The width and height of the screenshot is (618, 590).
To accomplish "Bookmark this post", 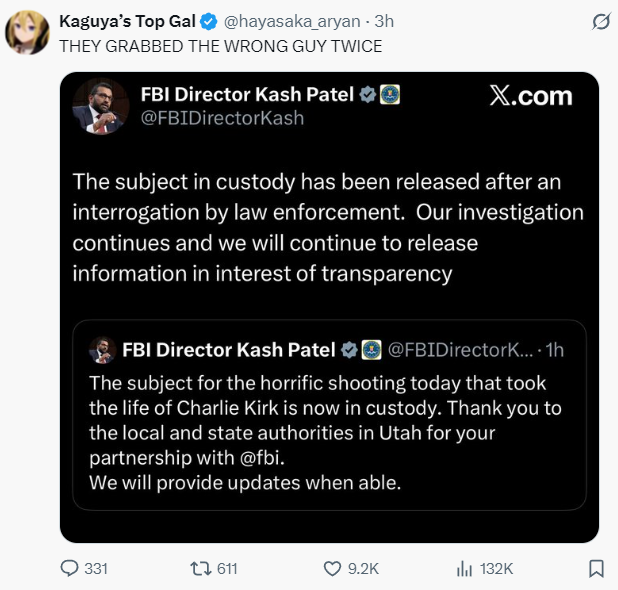I will coord(596,569).
